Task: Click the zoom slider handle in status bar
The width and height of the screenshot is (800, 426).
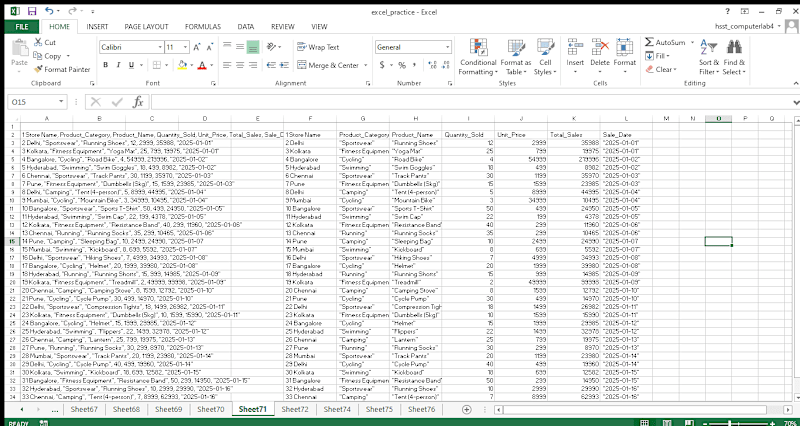Action: 730,423
